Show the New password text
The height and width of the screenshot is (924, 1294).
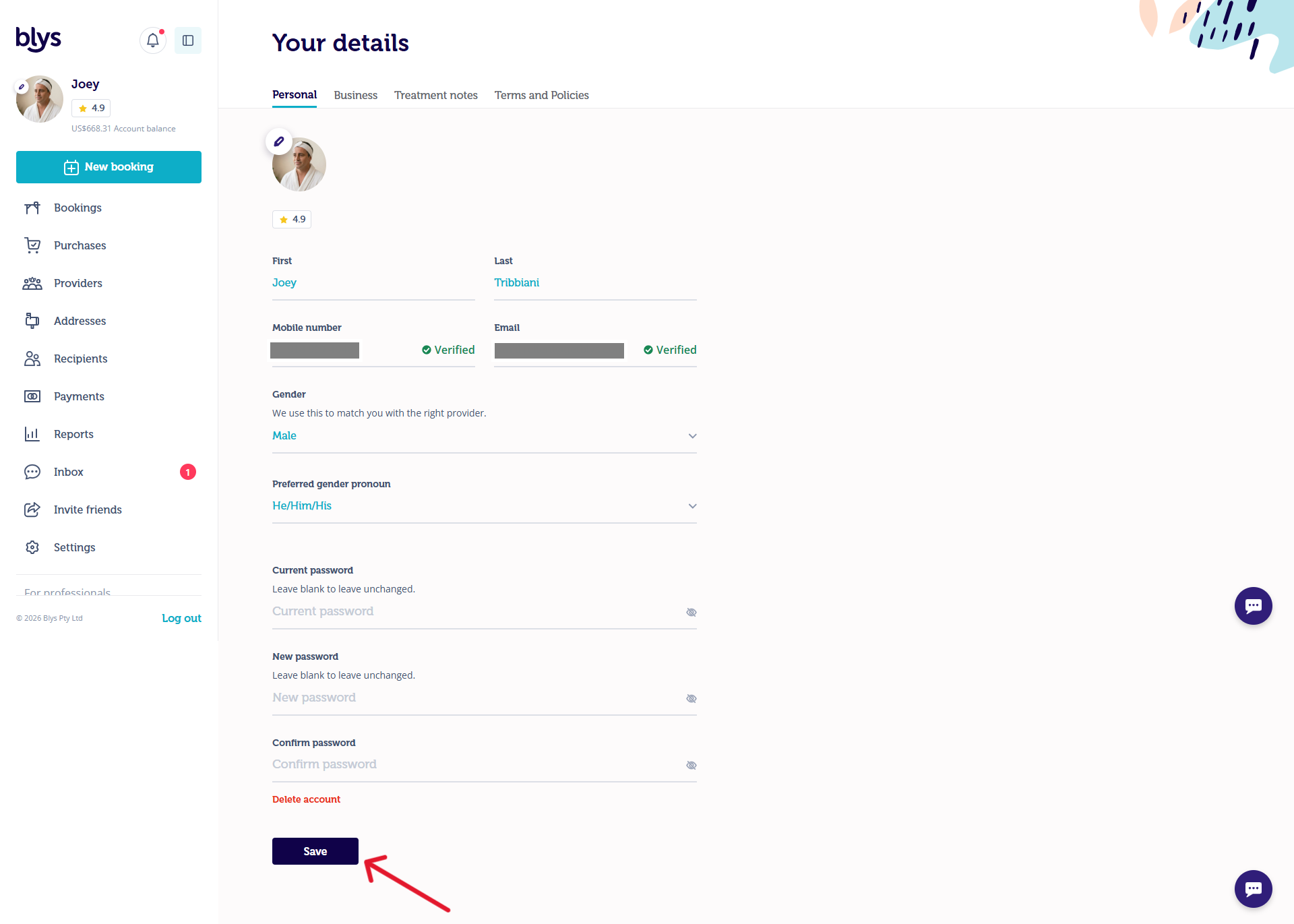pyautogui.click(x=691, y=699)
